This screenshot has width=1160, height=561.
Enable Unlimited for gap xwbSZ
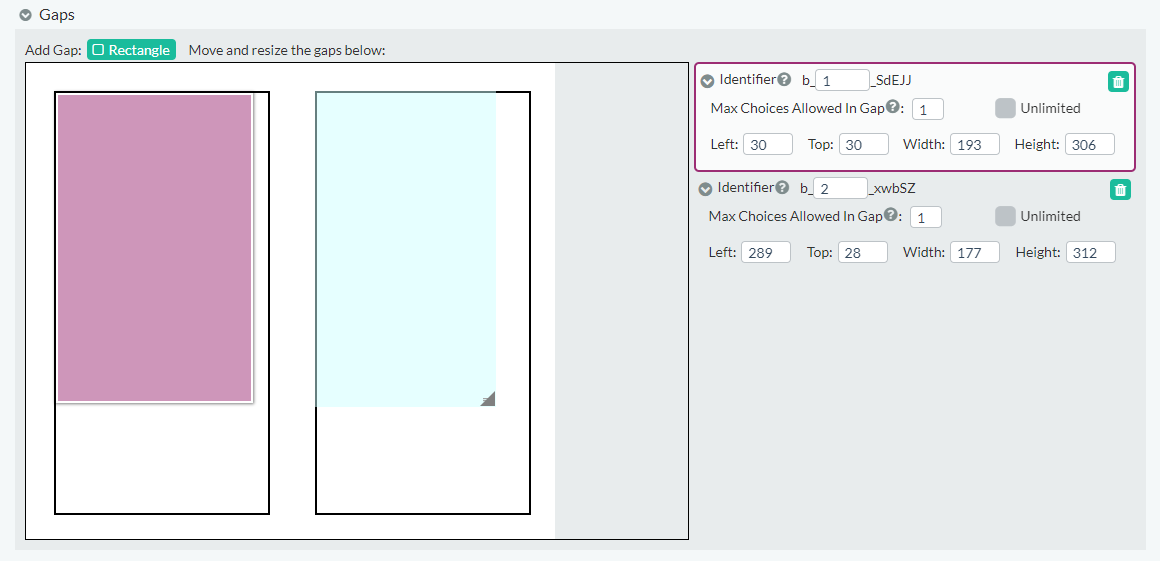click(1005, 216)
